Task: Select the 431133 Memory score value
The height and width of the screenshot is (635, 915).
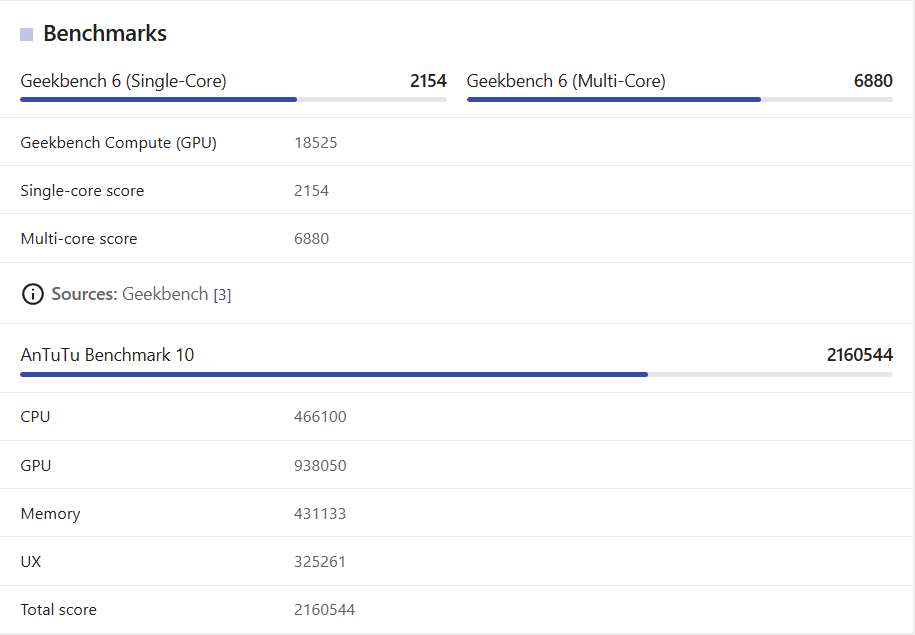Action: pos(320,514)
